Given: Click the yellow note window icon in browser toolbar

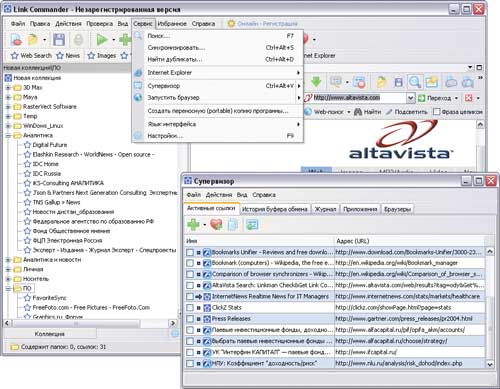Looking at the screenshot, I should point(432,82).
